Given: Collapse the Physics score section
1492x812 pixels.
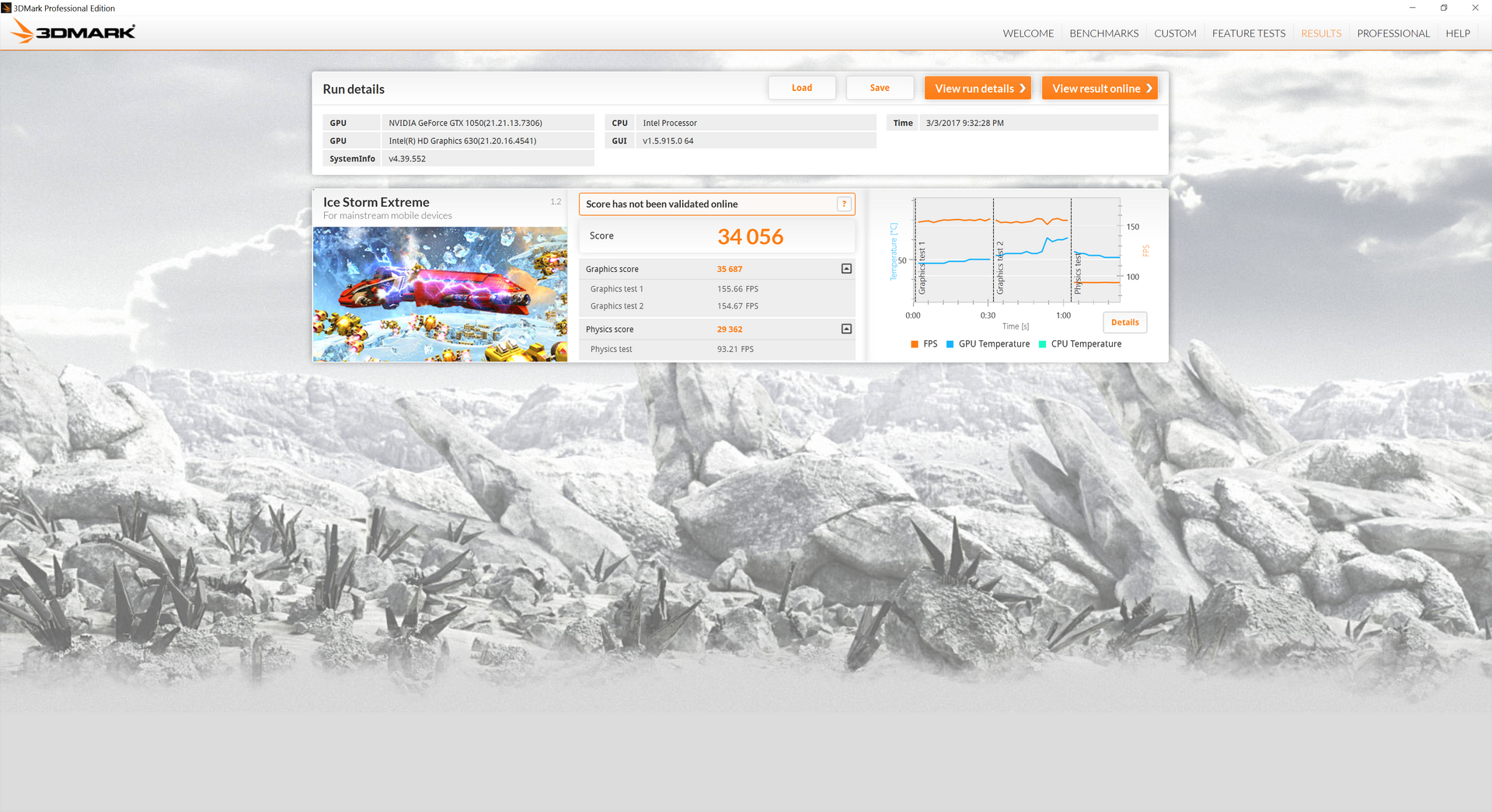Looking at the screenshot, I should (x=846, y=329).
